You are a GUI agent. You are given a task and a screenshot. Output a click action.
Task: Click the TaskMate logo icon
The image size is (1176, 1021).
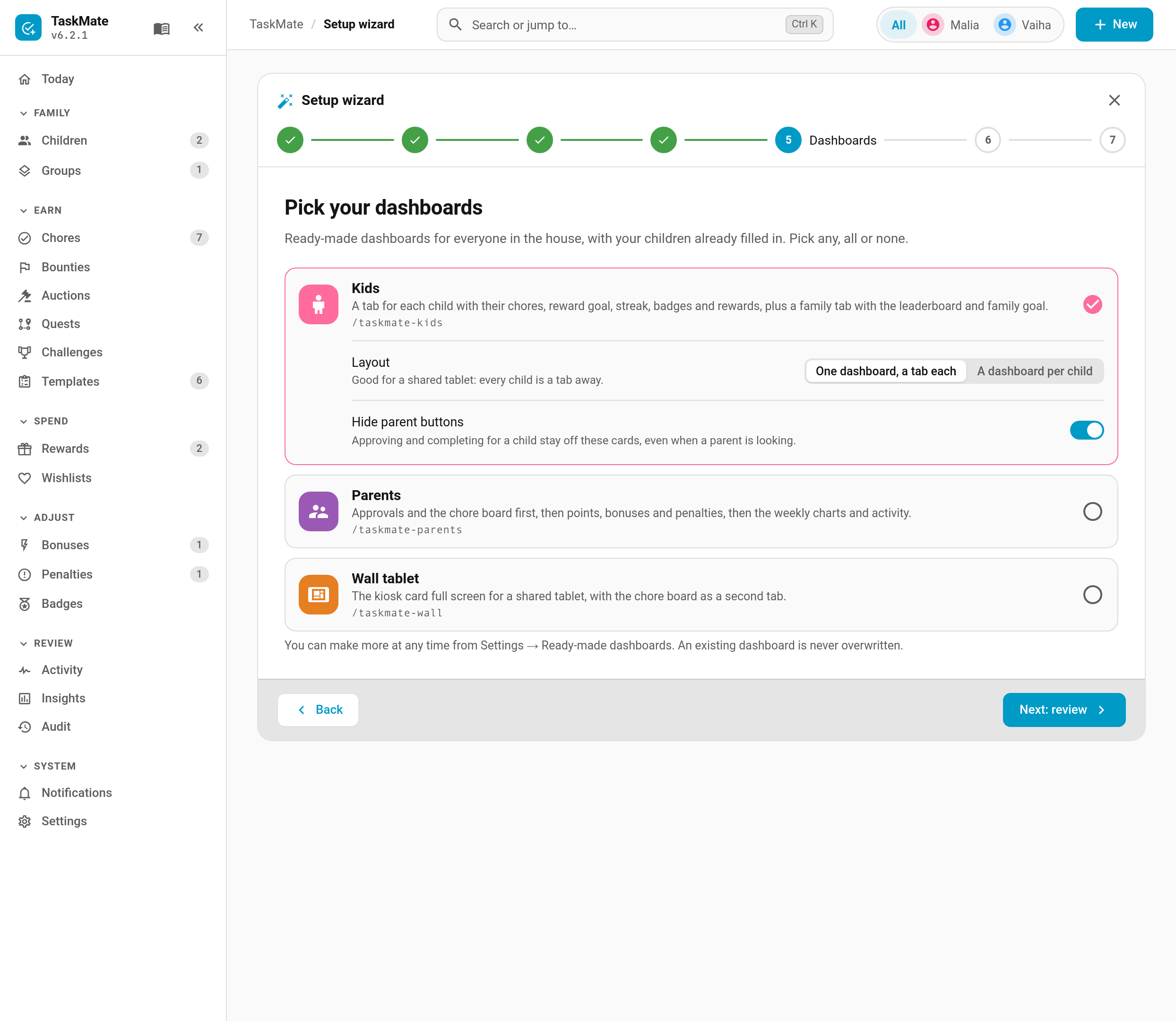[28, 28]
